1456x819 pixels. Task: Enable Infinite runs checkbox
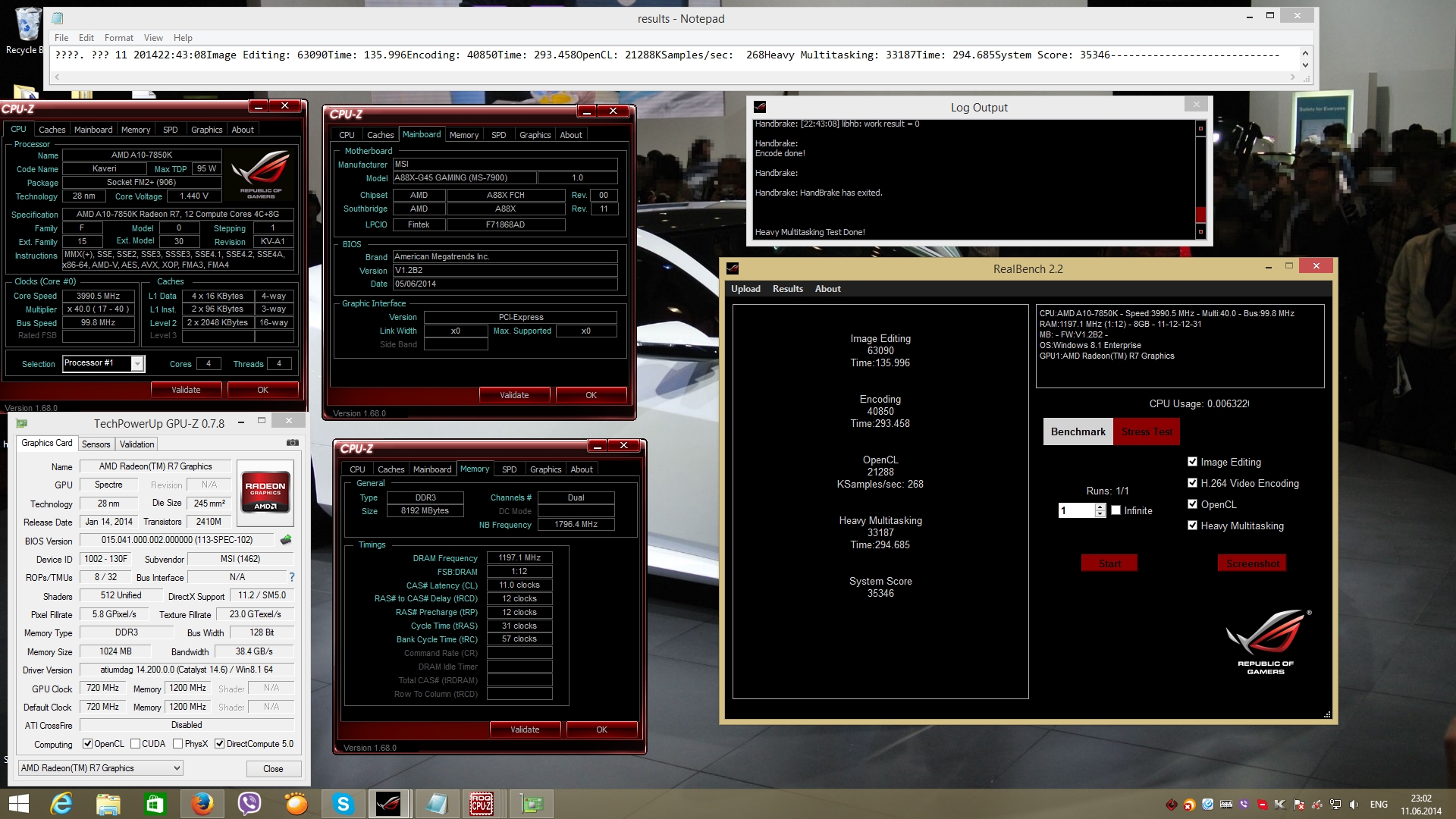click(1116, 510)
